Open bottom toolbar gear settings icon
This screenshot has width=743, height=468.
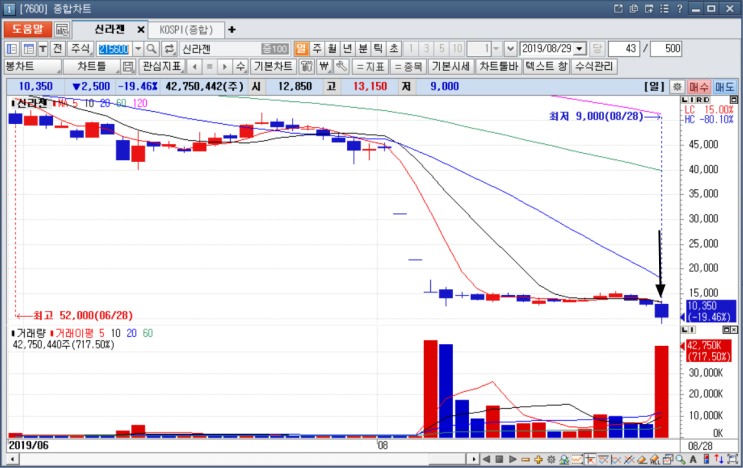[x=551, y=459]
